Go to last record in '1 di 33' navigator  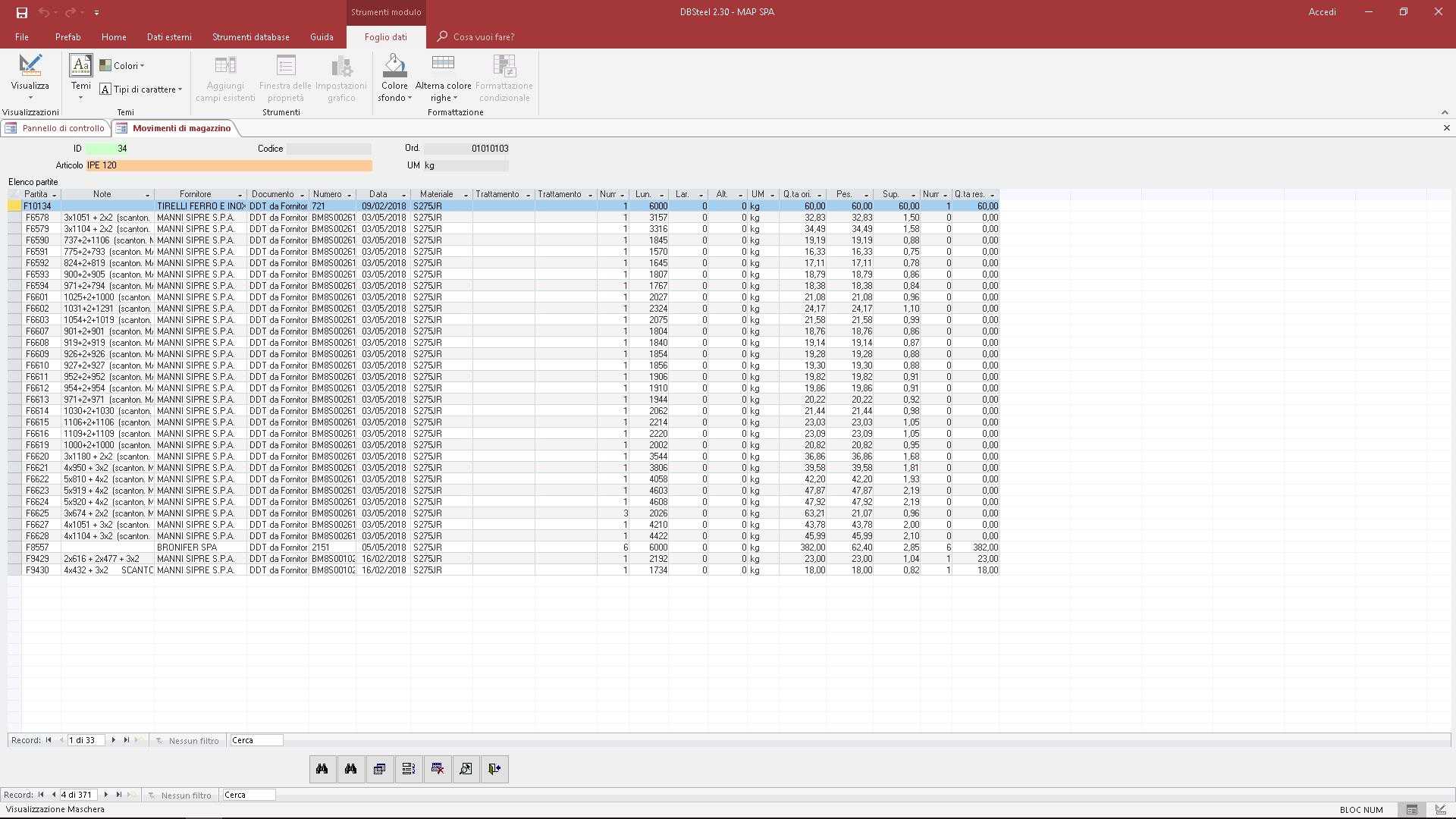127,740
